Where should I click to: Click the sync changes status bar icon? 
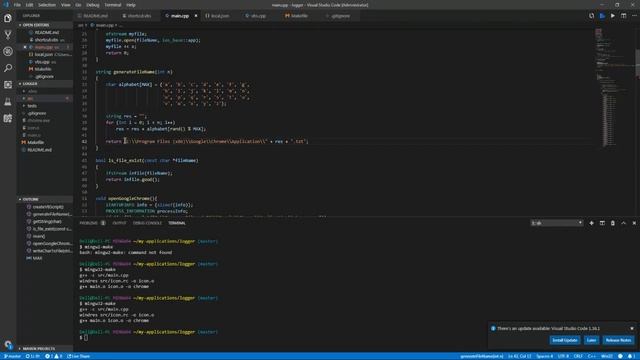click(33, 356)
